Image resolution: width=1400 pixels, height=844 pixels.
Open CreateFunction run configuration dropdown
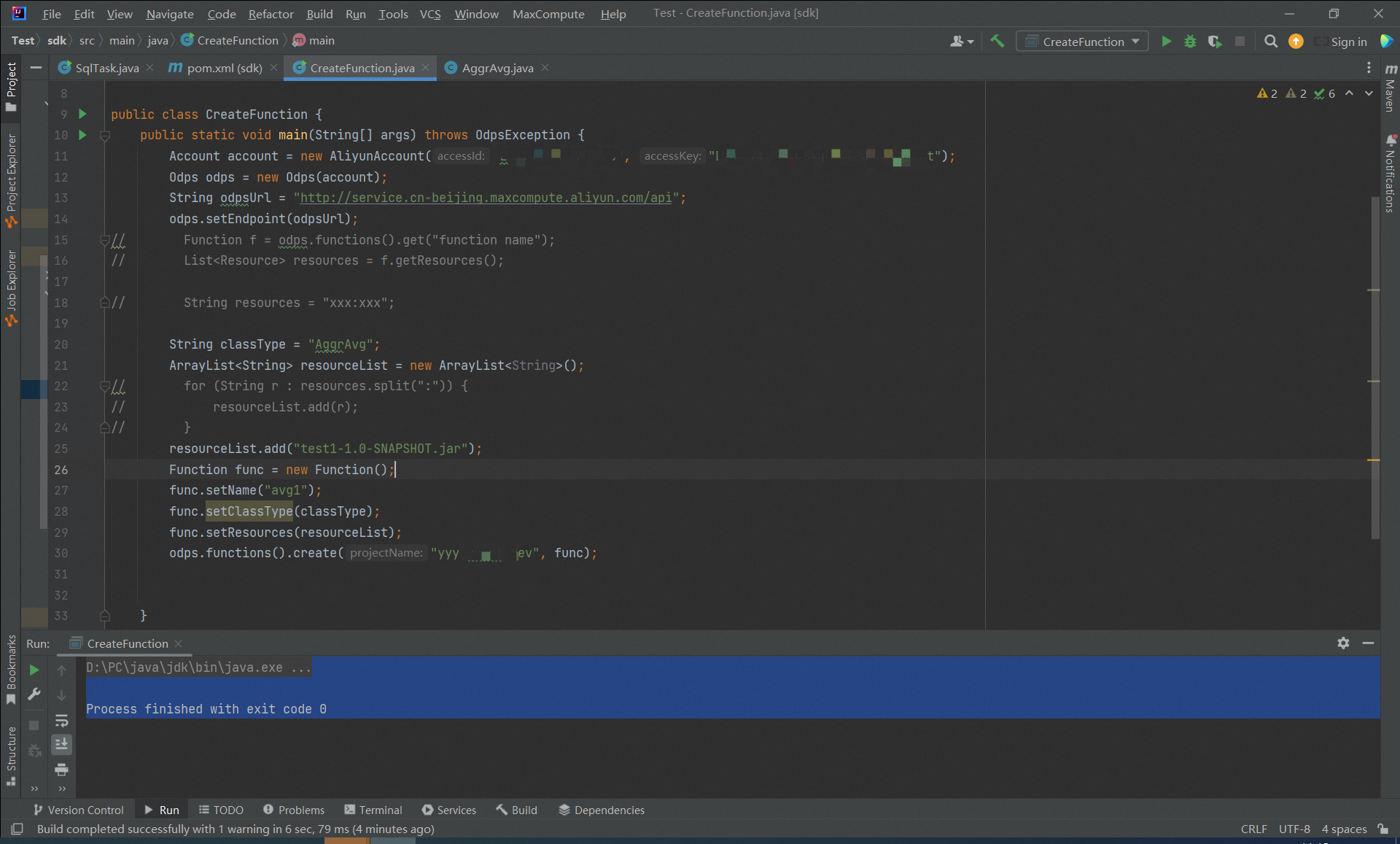pyautogui.click(x=1082, y=42)
